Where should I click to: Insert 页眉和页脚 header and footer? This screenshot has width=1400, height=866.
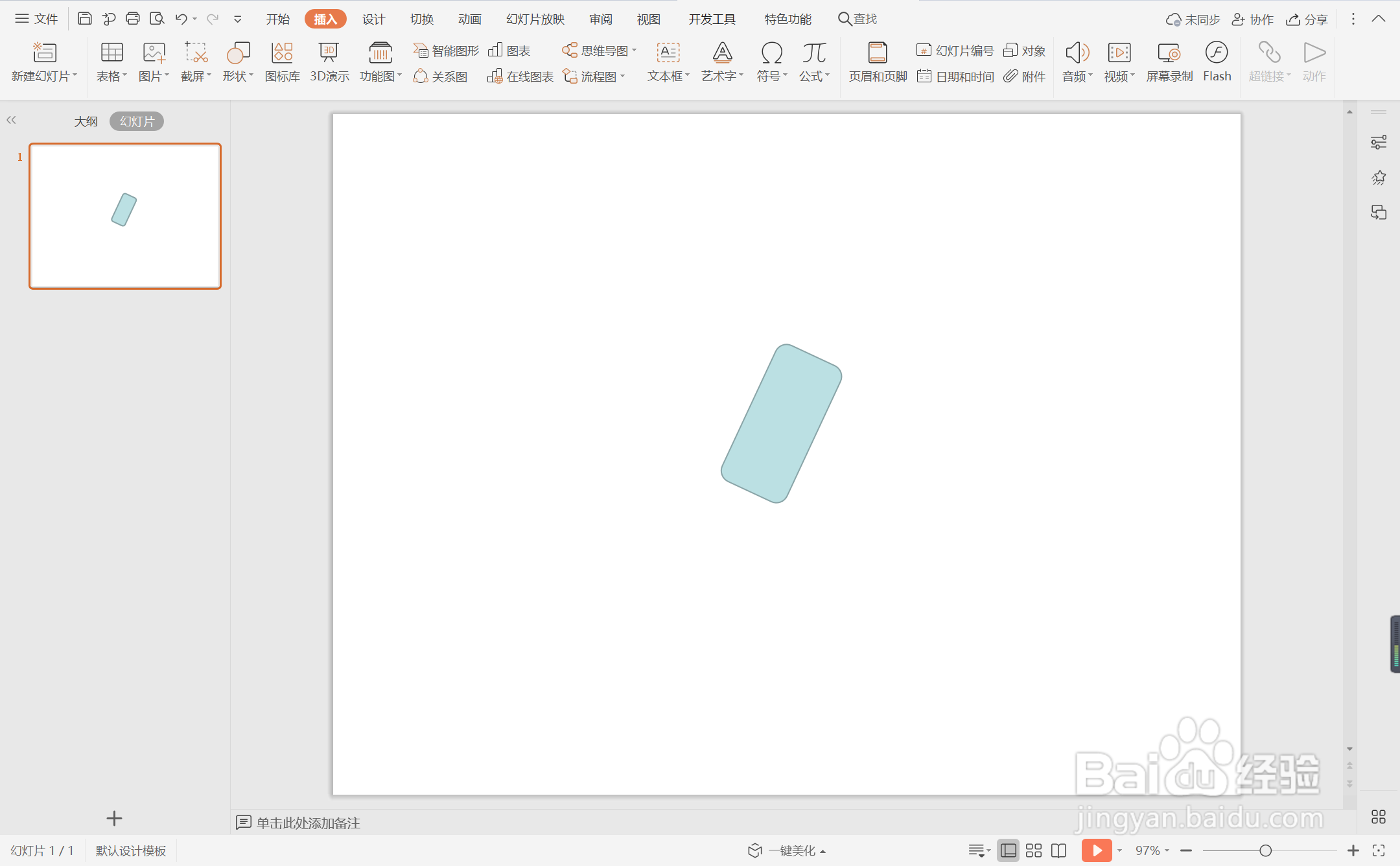click(878, 62)
